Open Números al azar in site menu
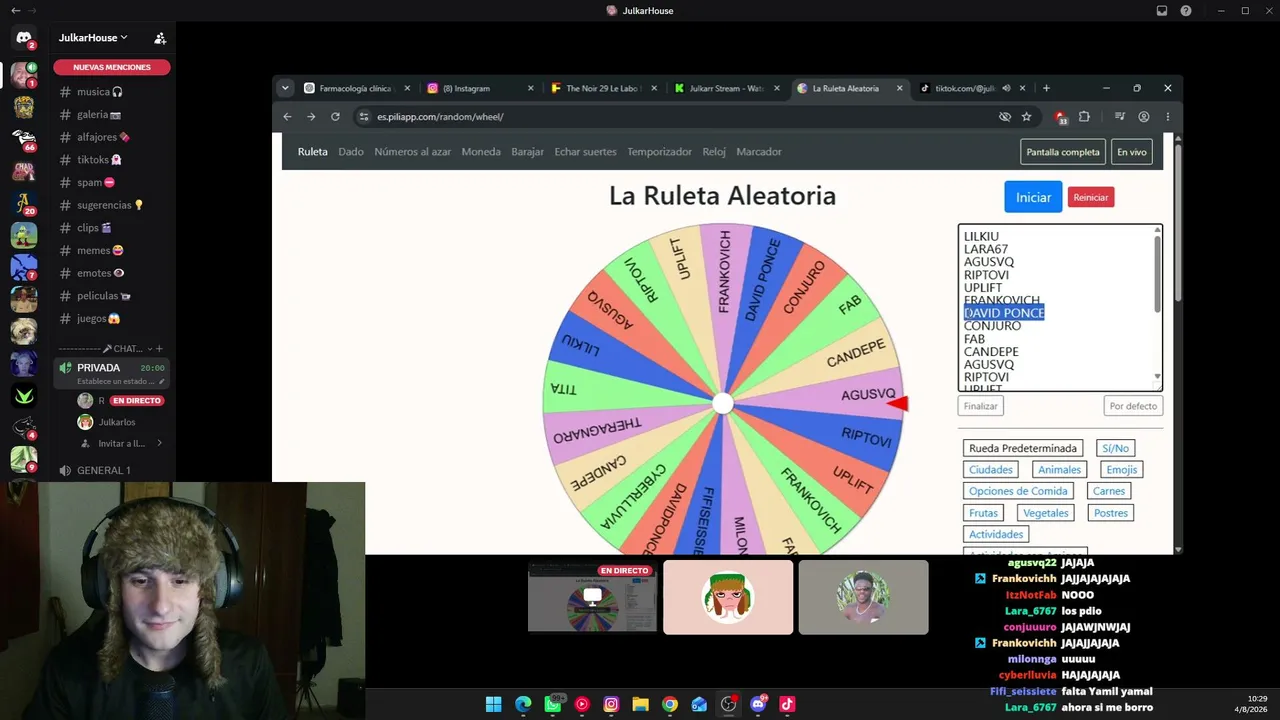The width and height of the screenshot is (1280, 720). click(x=412, y=152)
